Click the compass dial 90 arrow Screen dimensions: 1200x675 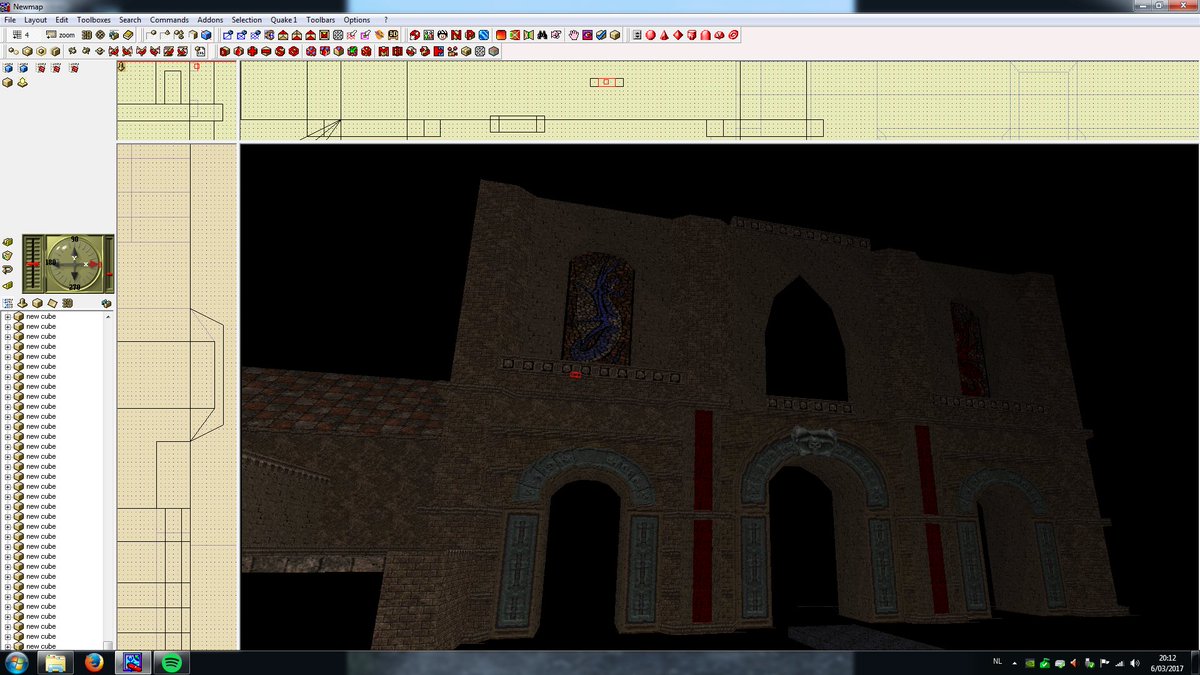[74, 252]
